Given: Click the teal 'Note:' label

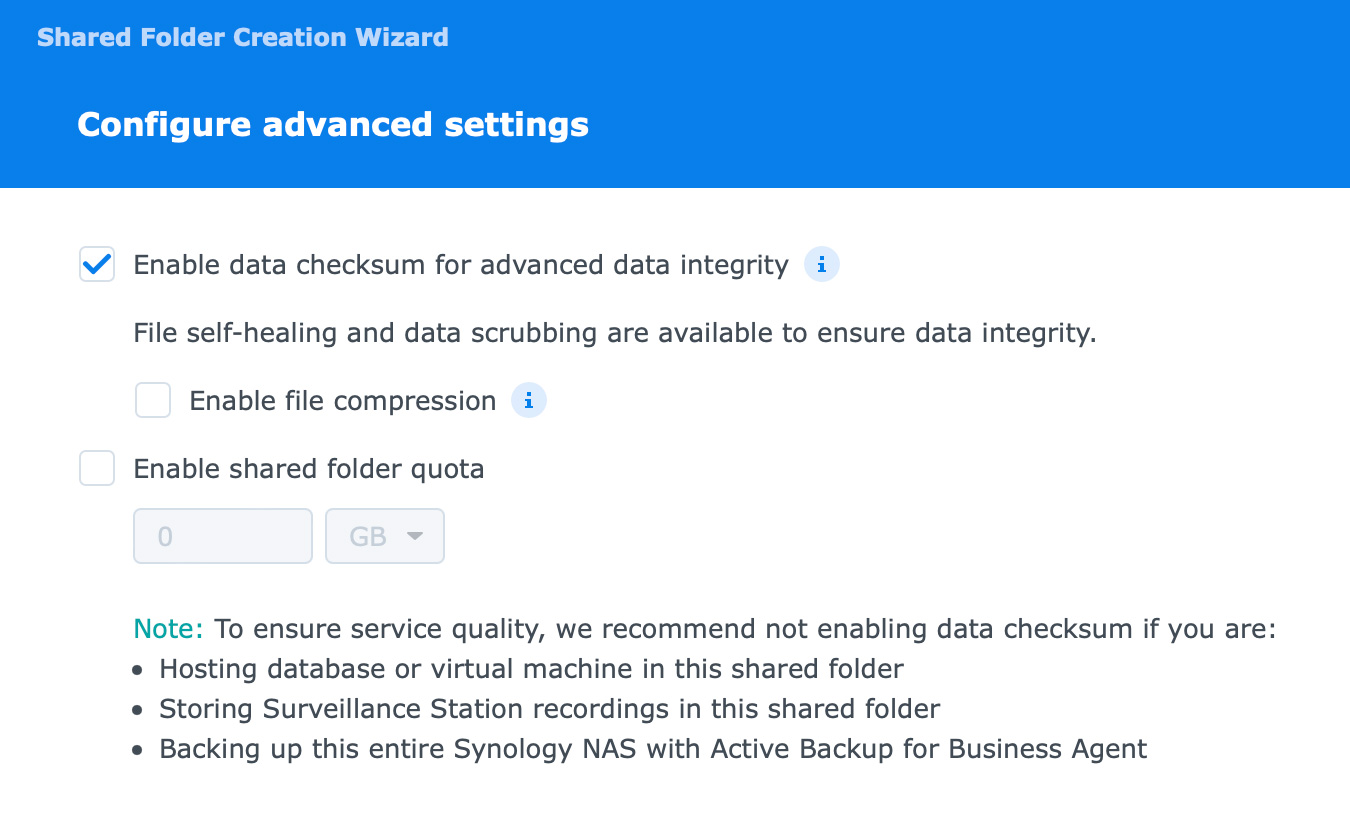Looking at the screenshot, I should pyautogui.click(x=168, y=630).
